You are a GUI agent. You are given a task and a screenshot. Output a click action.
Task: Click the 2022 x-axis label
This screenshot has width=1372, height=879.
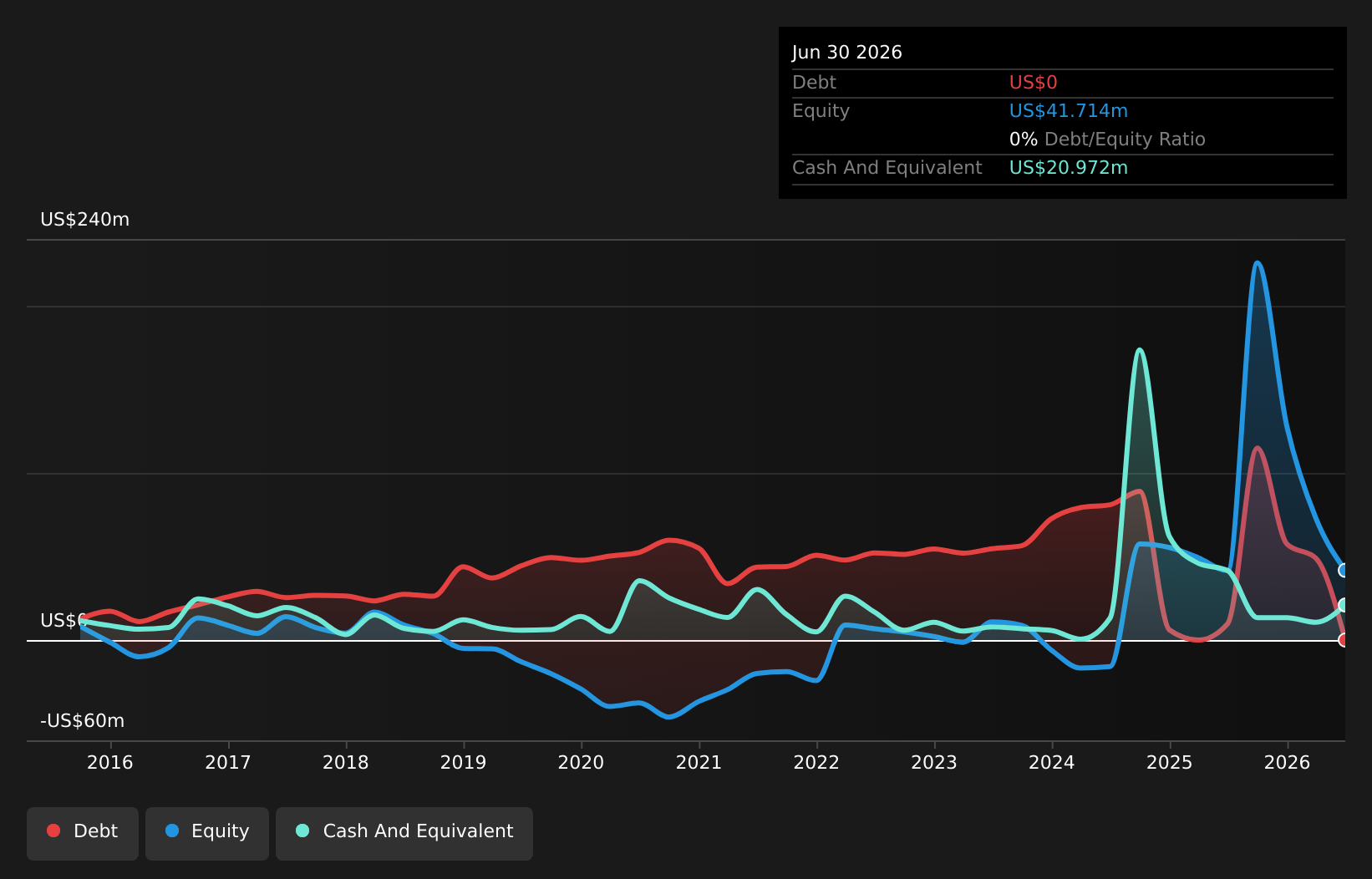816,762
